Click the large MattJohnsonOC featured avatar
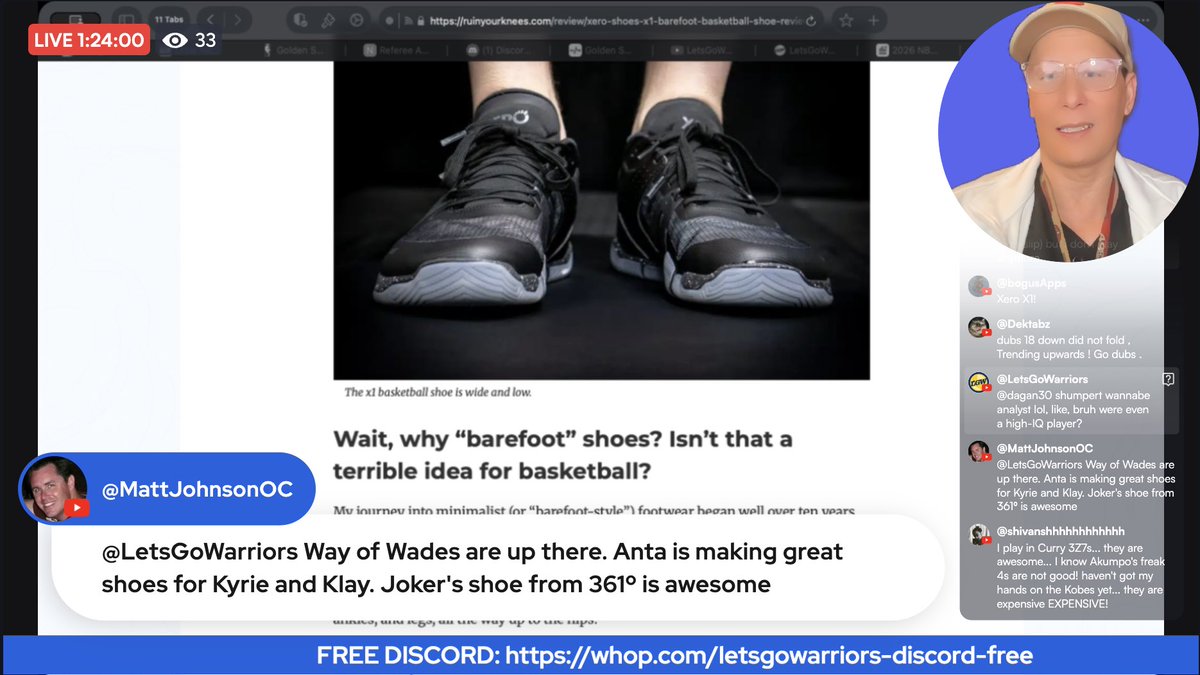This screenshot has height=675, width=1200. pos(56,489)
